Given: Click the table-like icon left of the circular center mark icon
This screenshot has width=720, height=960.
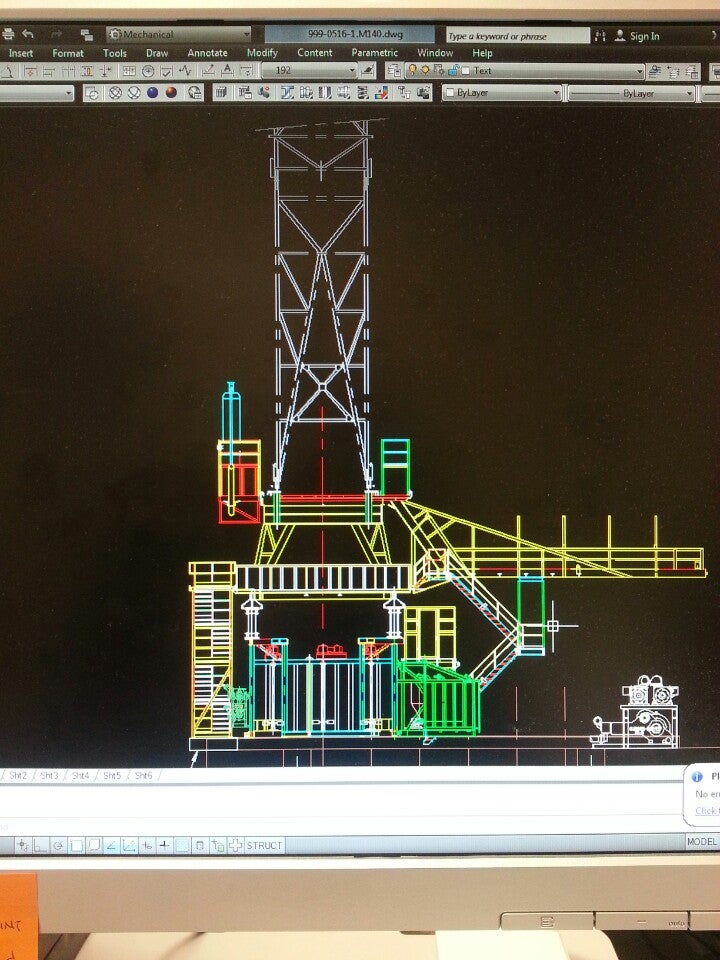Looking at the screenshot, I should pyautogui.click(x=129, y=71).
